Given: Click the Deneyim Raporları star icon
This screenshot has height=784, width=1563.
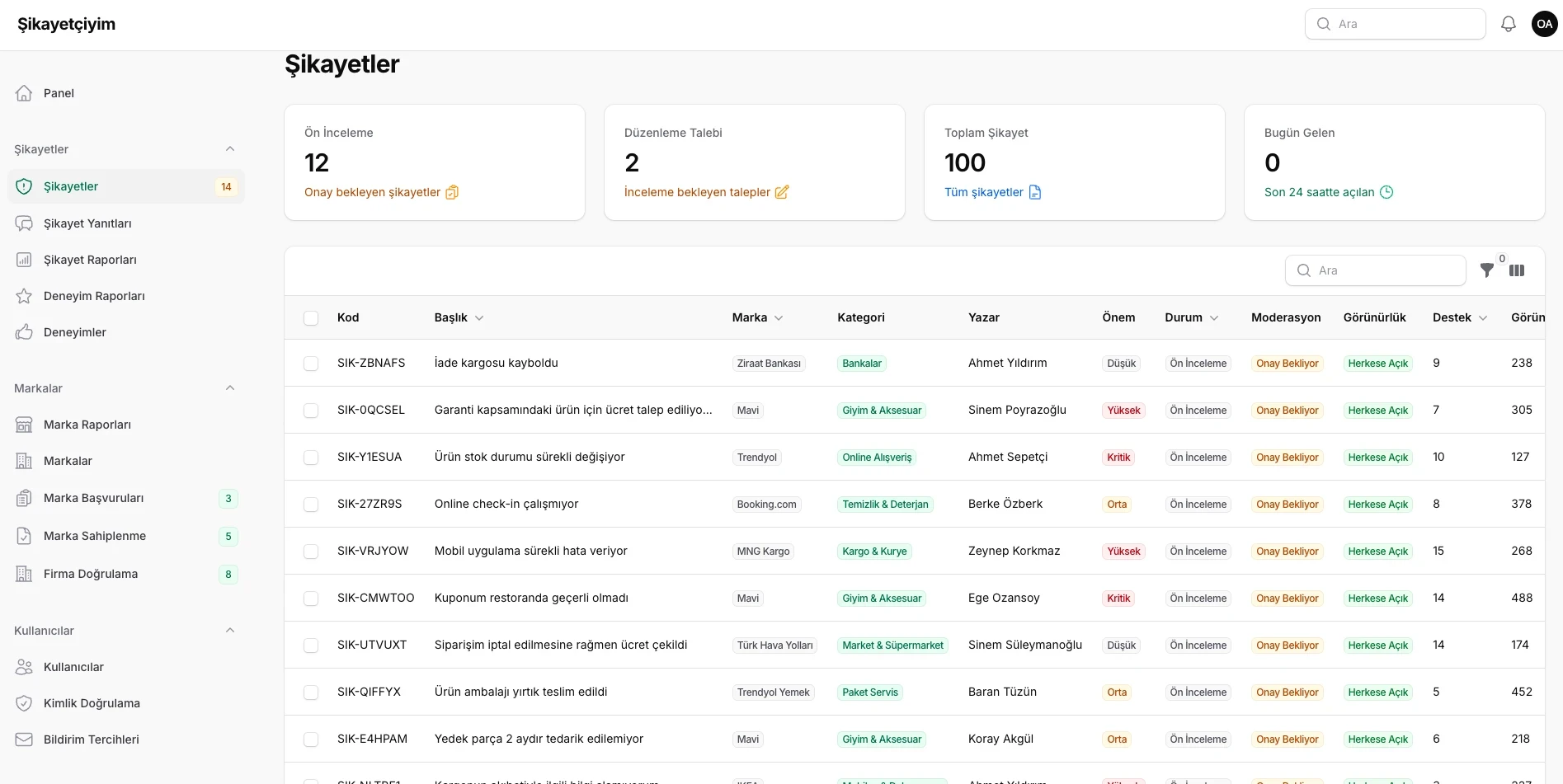Looking at the screenshot, I should [x=24, y=296].
